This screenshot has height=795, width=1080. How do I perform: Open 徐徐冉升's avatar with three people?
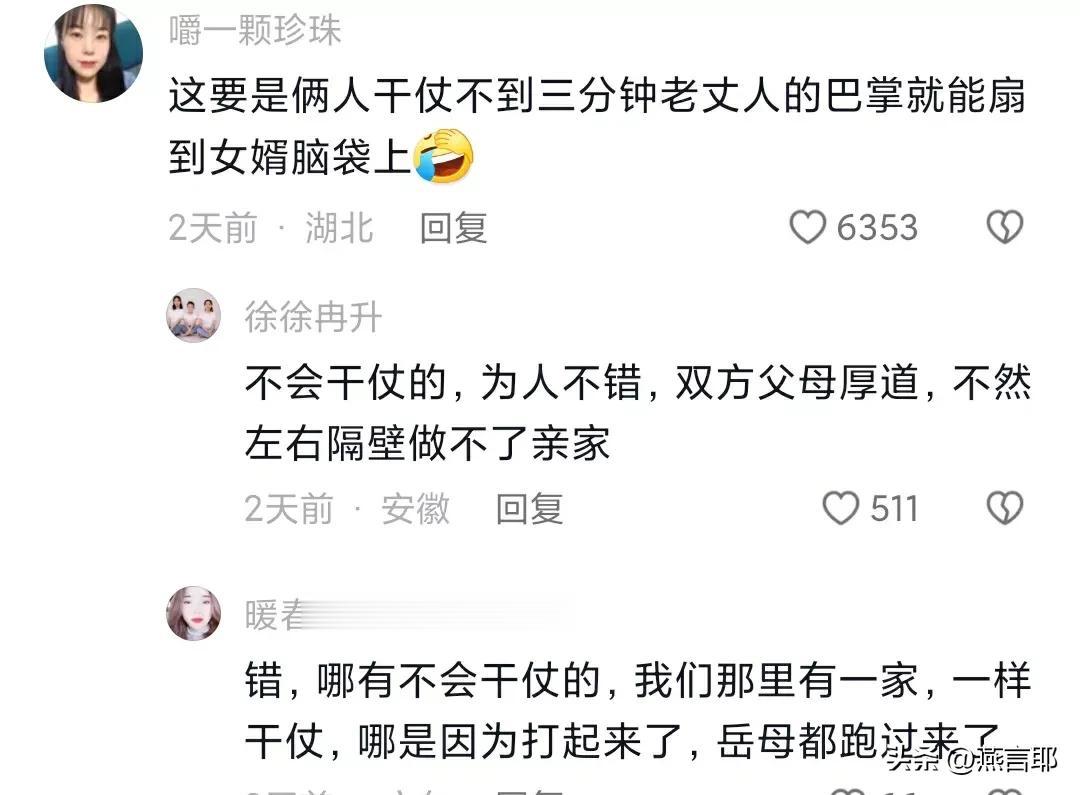pyautogui.click(x=194, y=316)
